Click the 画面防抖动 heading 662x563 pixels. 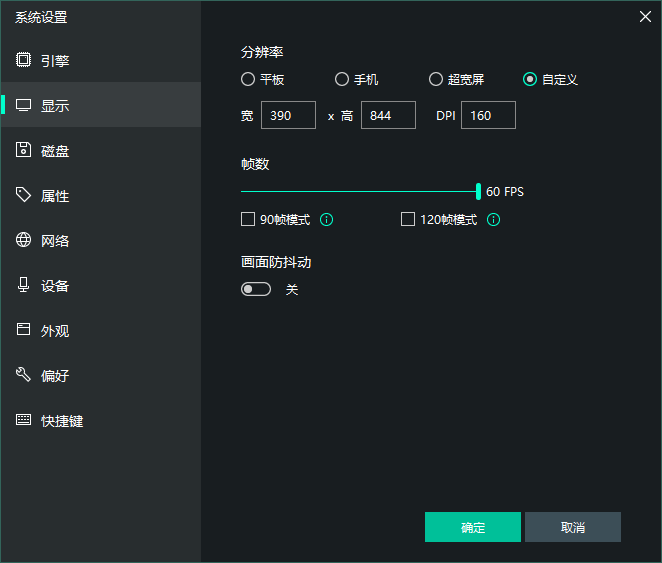(x=276, y=262)
